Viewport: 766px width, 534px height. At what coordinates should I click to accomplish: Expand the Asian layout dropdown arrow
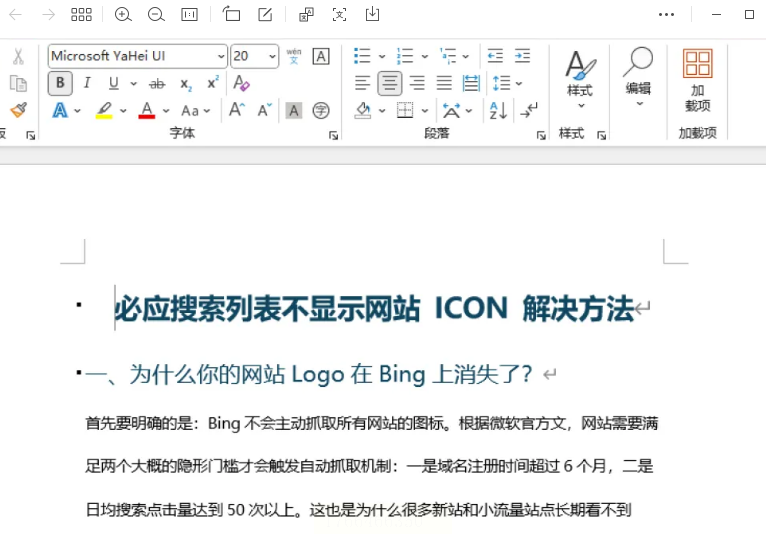click(469, 110)
